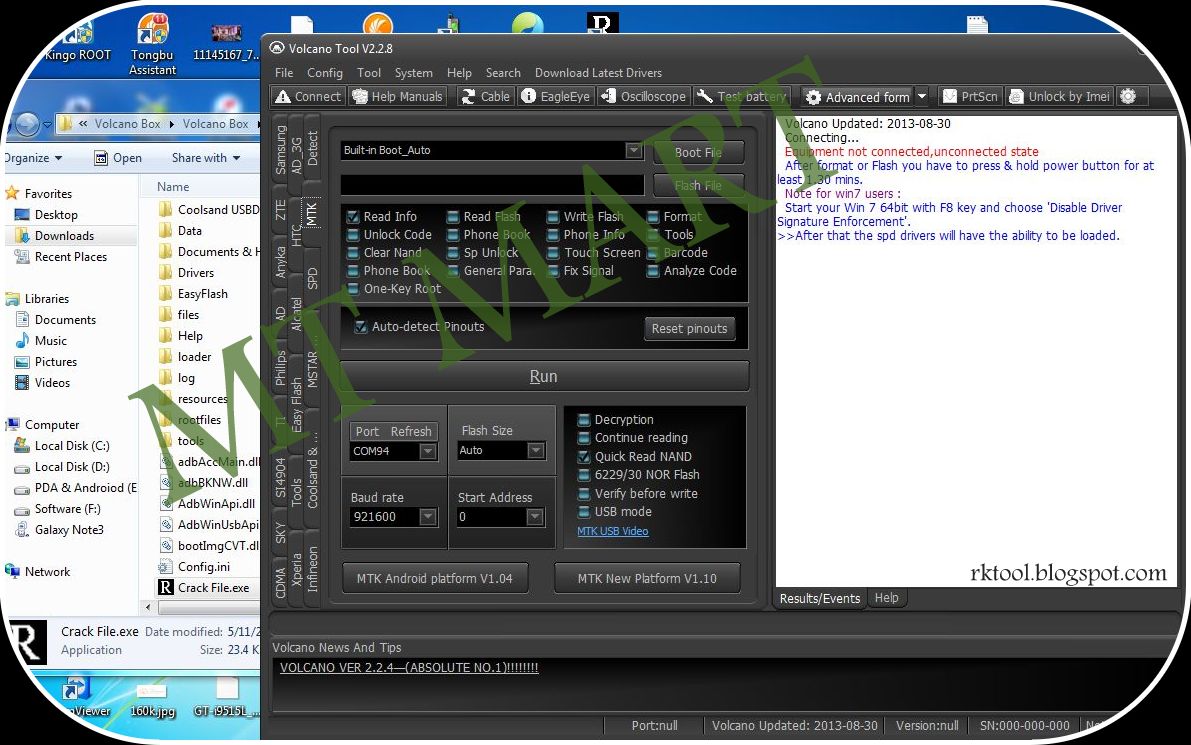The image size is (1191, 745).
Task: Click Network in Explorer navigation pane
Action: pos(38,572)
